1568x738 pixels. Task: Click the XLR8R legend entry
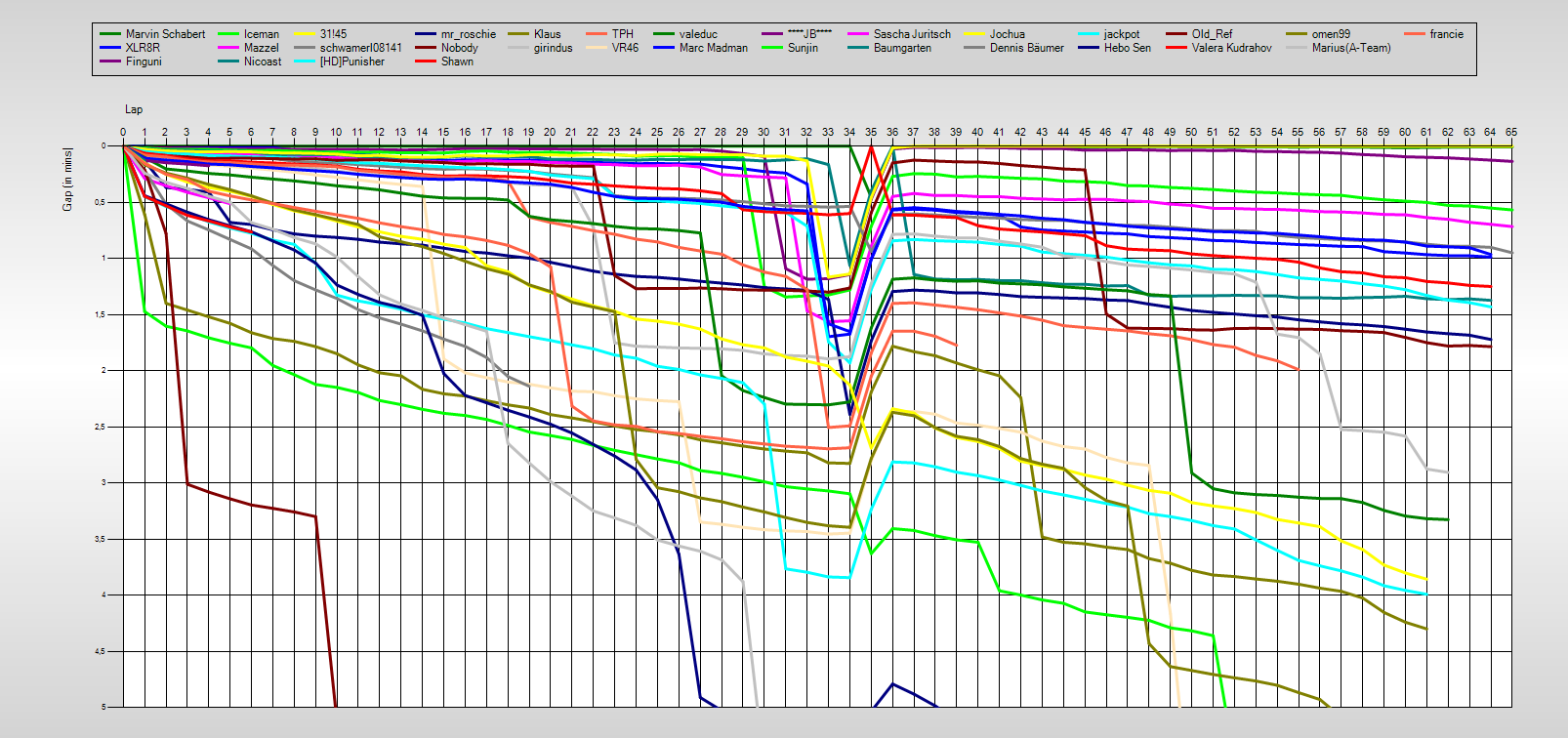point(143,48)
